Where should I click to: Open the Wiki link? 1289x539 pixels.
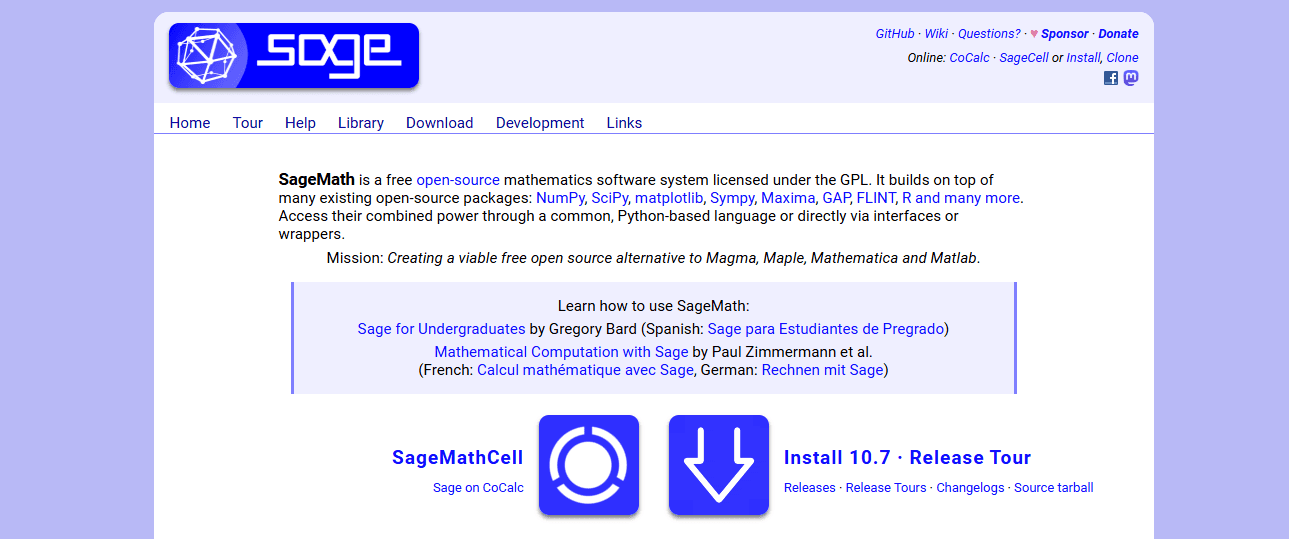point(937,34)
